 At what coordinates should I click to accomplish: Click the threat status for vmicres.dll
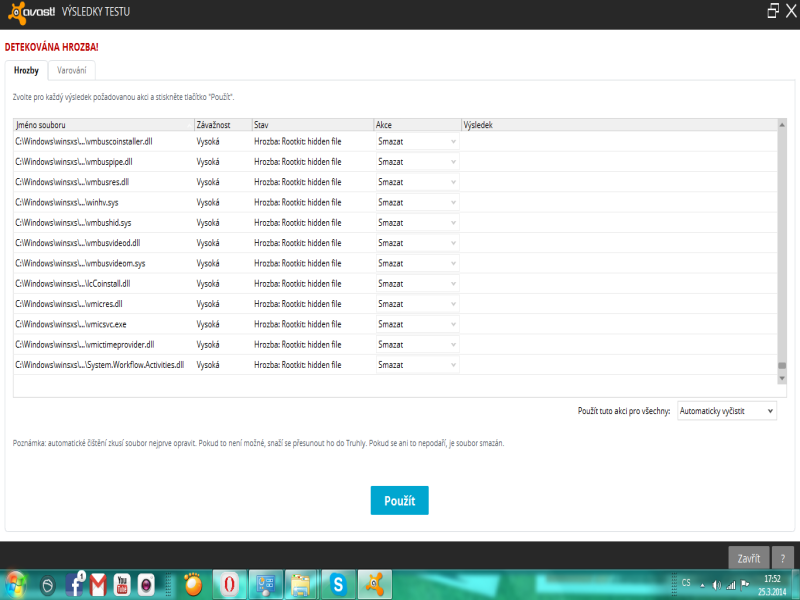coord(297,304)
